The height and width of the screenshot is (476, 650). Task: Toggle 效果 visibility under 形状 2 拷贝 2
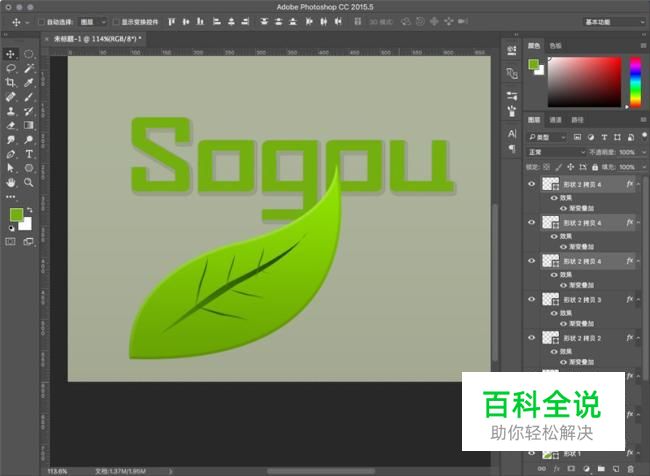(554, 352)
